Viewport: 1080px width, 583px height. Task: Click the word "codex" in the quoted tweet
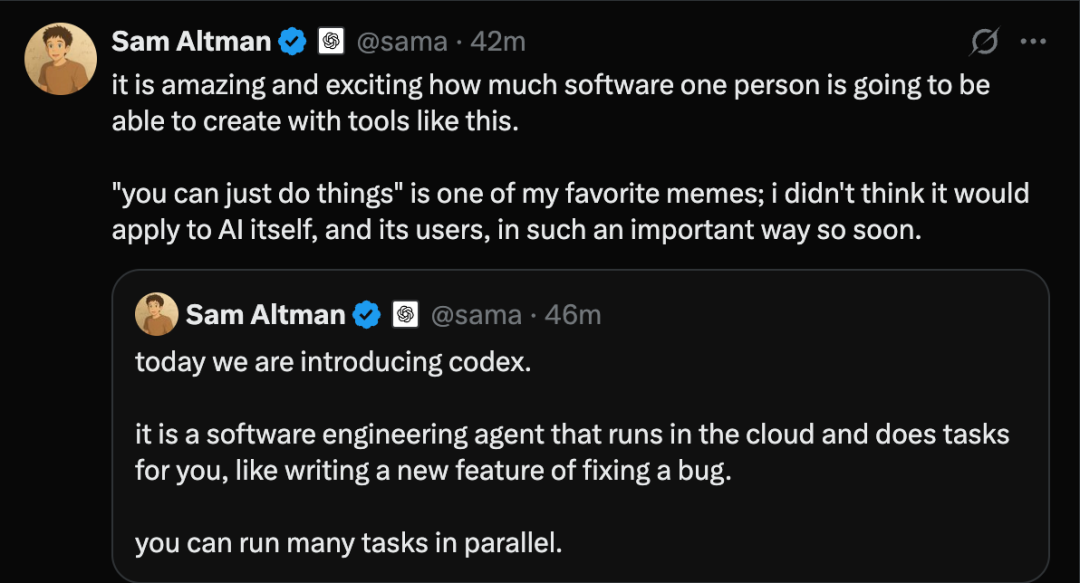493,362
